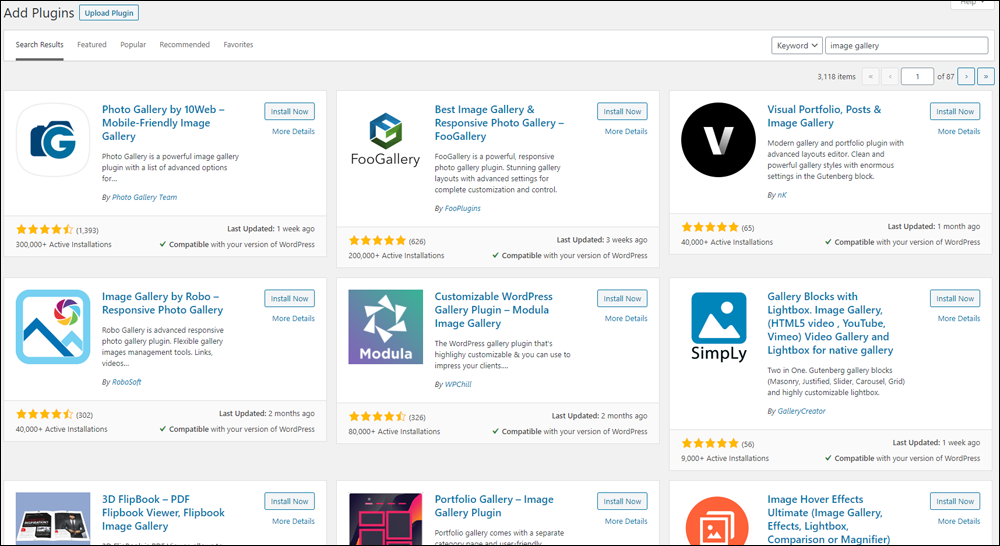Image resolution: width=1000 pixels, height=546 pixels.
Task: Switch to the Popular tab
Action: (133, 45)
